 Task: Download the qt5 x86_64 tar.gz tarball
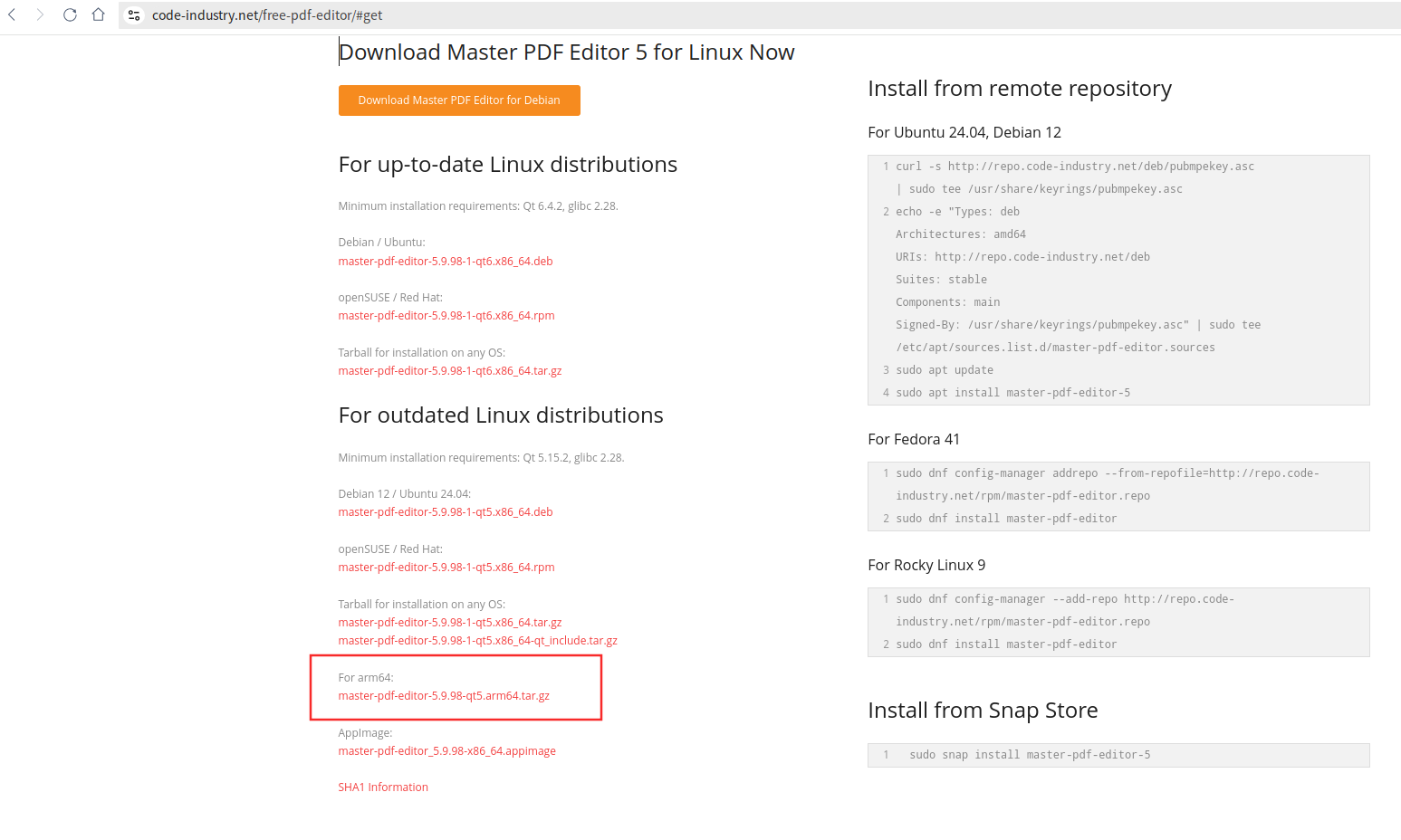point(450,623)
